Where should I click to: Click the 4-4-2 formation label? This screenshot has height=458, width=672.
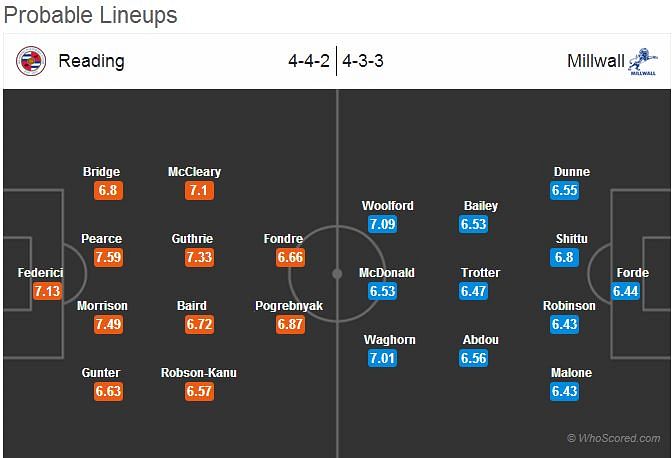click(x=309, y=61)
